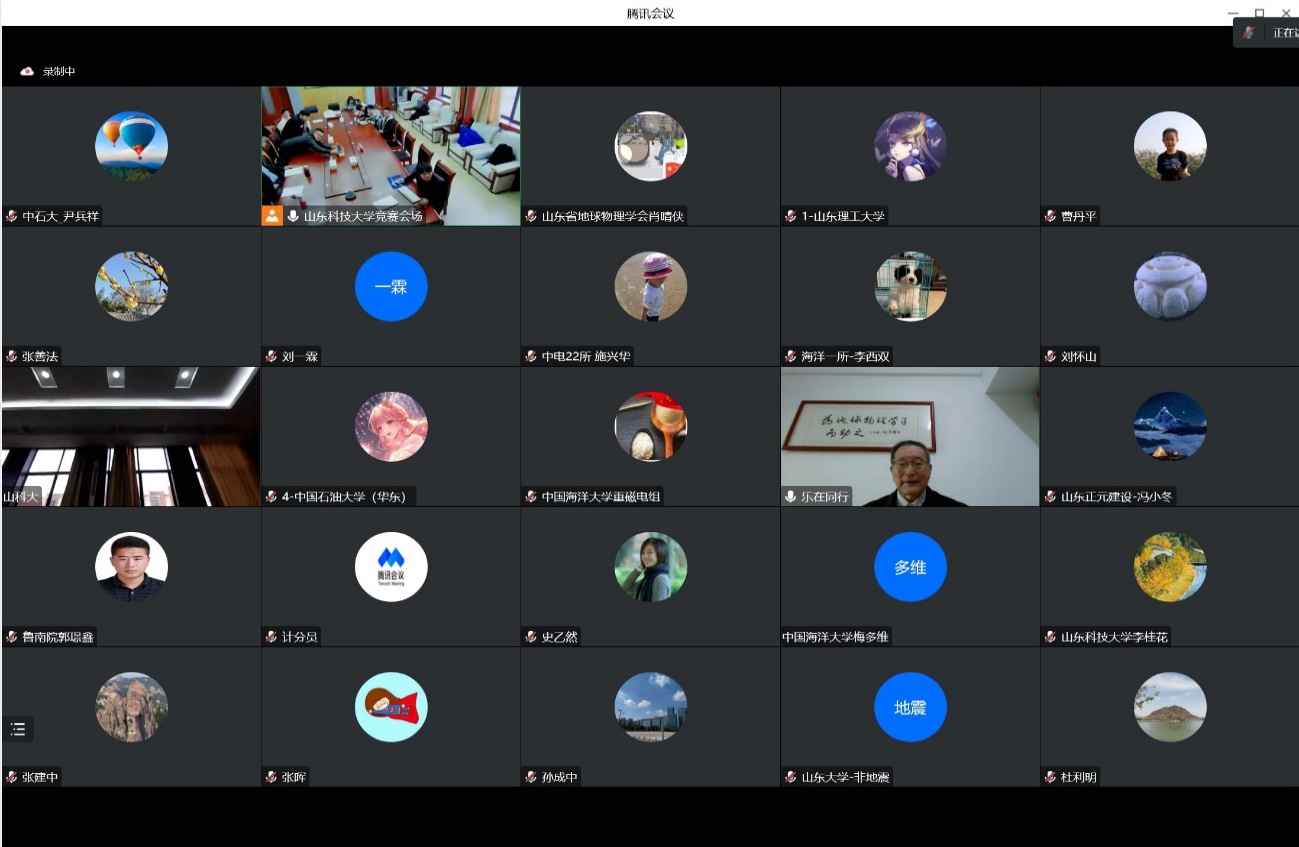Click muted mic icon next to 杜利明
This screenshot has height=847, width=1299.
[1051, 777]
